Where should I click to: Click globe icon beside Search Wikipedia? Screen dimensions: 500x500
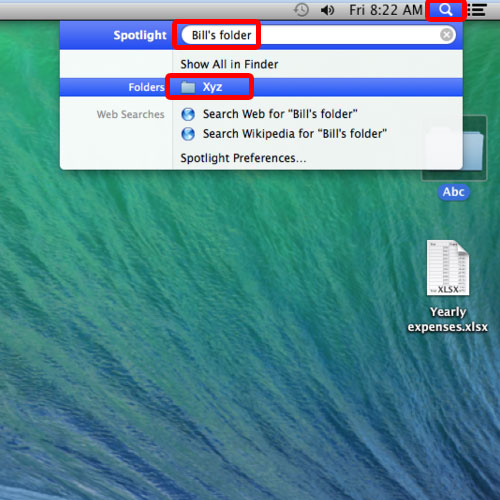(188, 134)
